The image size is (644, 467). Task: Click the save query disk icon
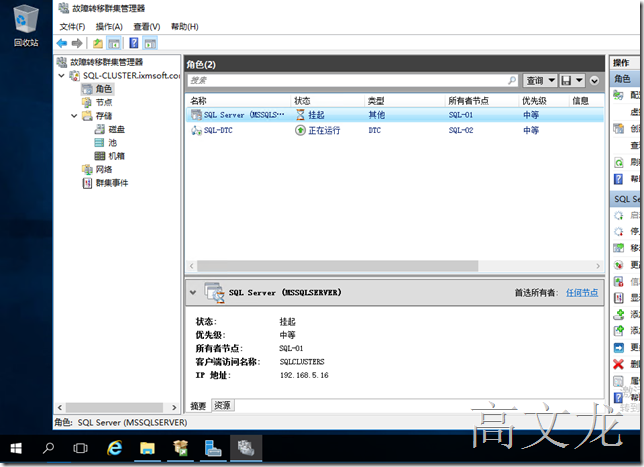pyautogui.click(x=566, y=81)
